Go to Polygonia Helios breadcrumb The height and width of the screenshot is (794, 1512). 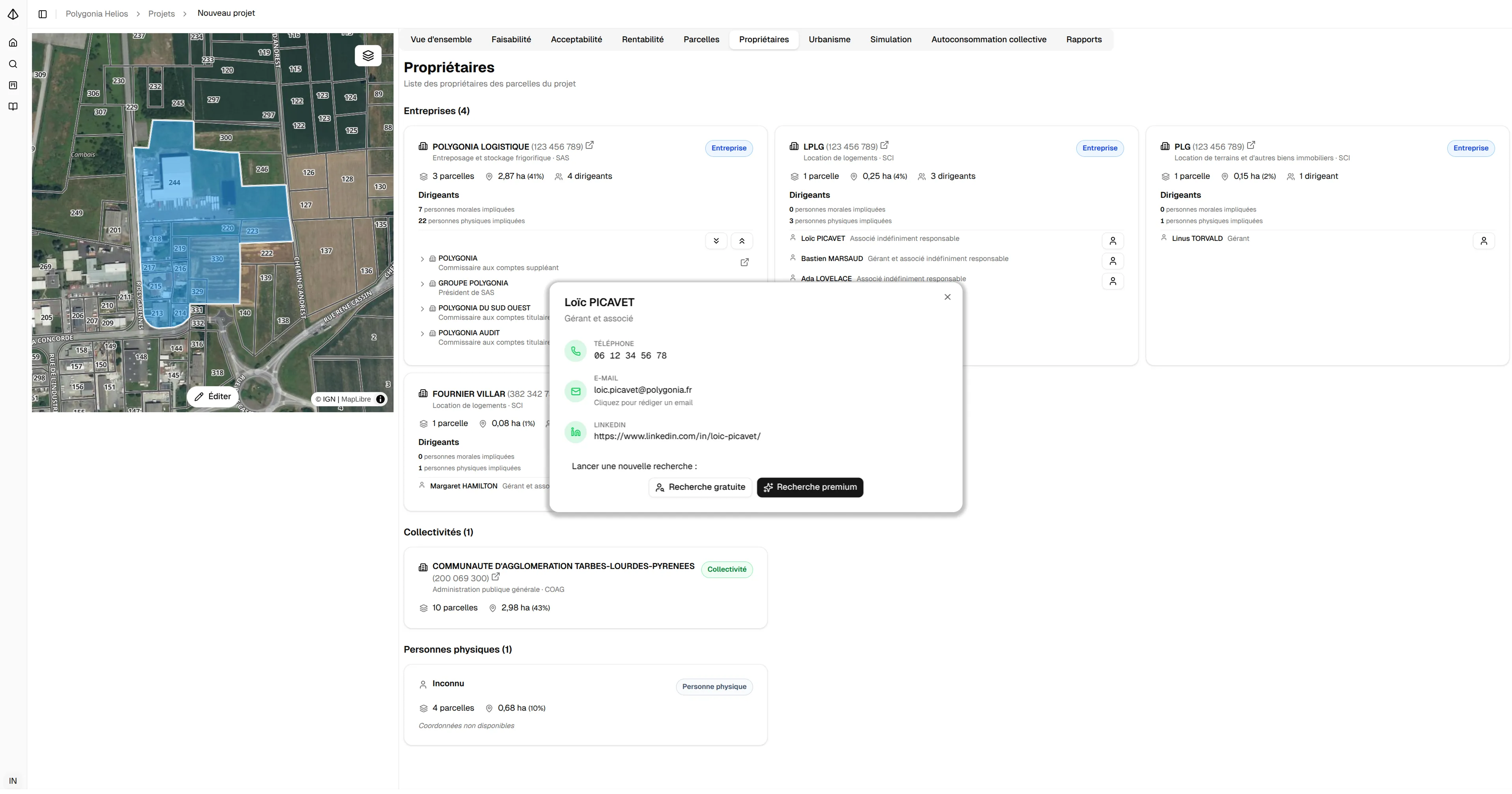(x=97, y=13)
